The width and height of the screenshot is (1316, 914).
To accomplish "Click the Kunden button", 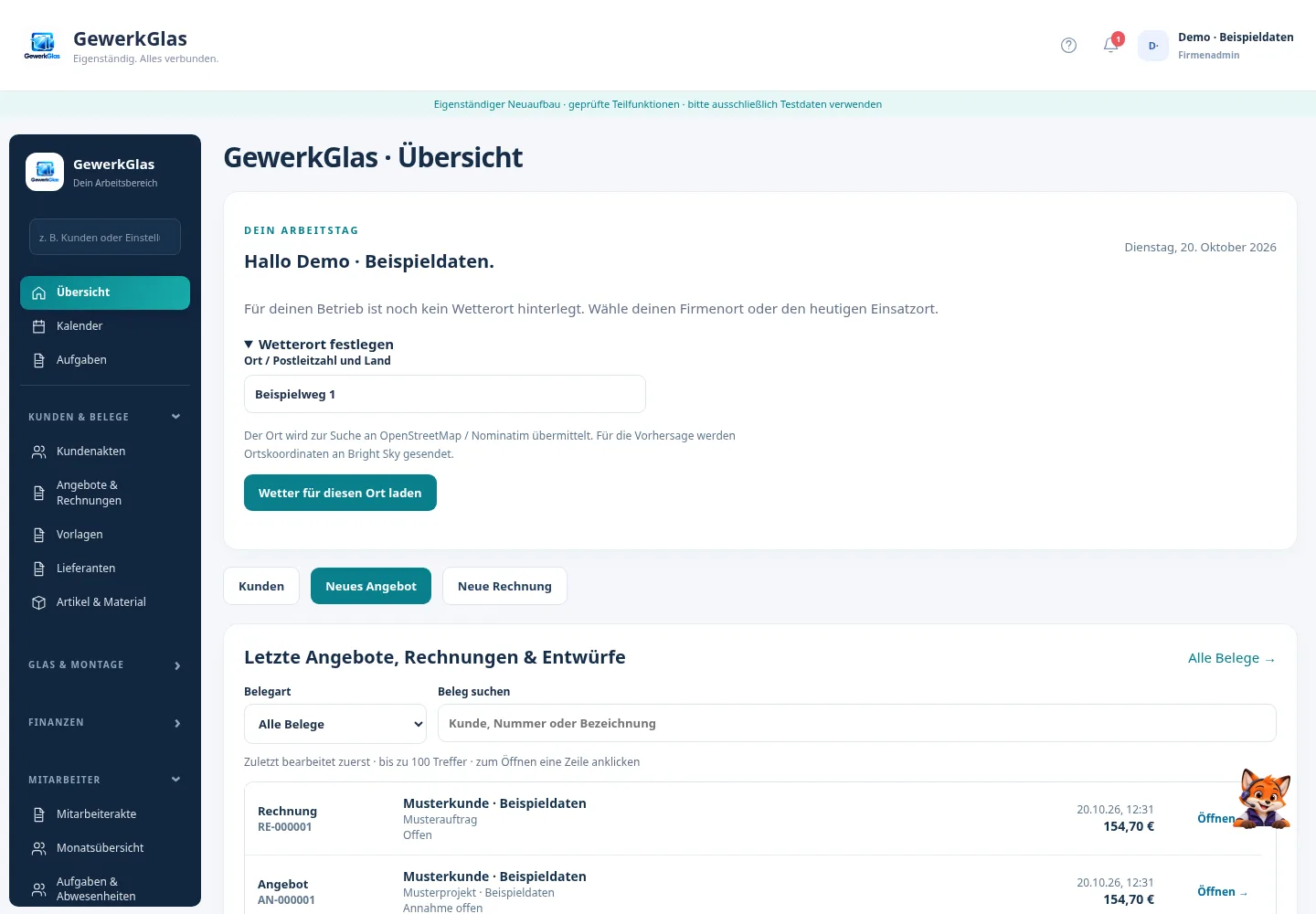I will 261,586.
